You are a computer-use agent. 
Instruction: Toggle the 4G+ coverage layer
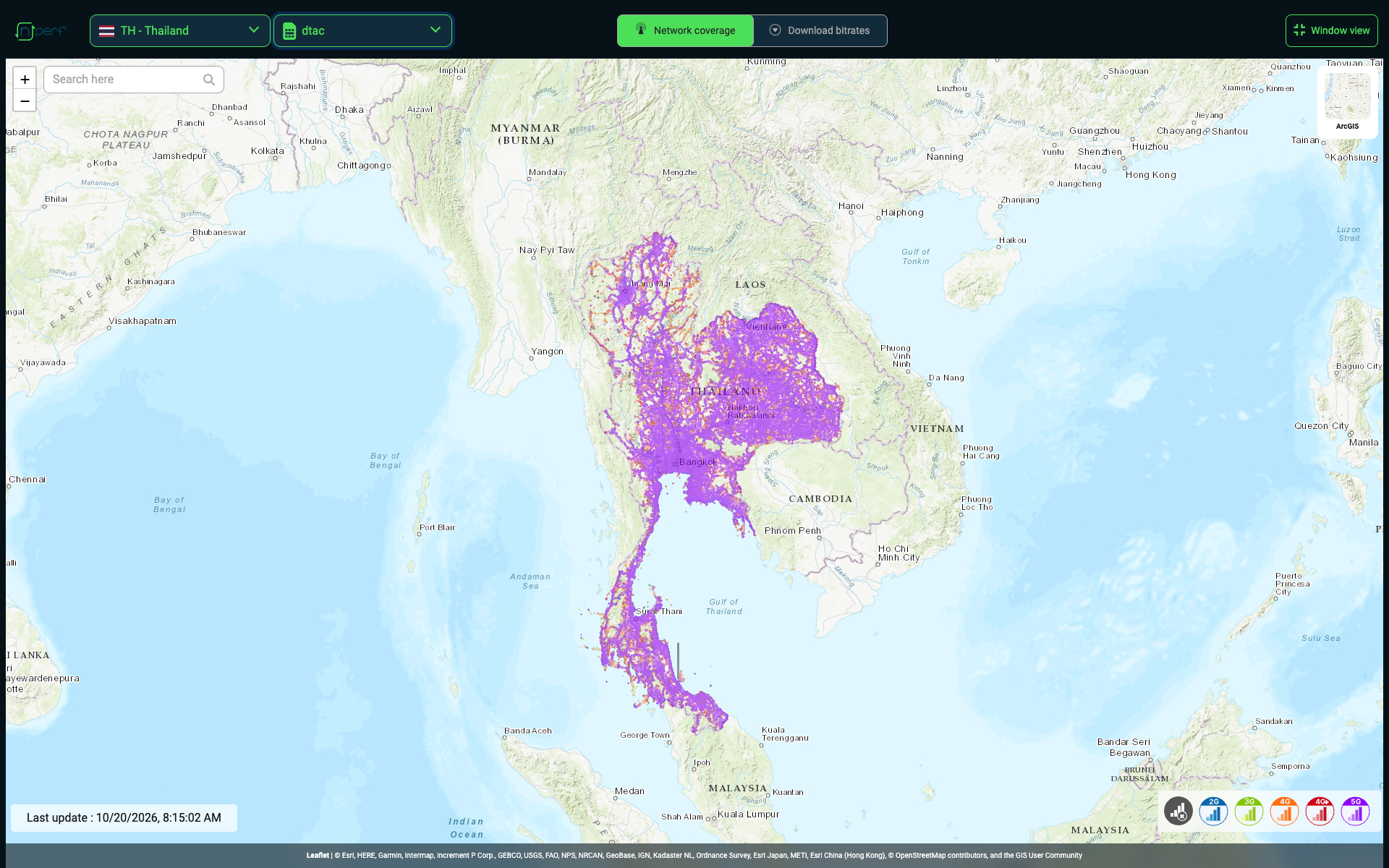tap(1320, 811)
